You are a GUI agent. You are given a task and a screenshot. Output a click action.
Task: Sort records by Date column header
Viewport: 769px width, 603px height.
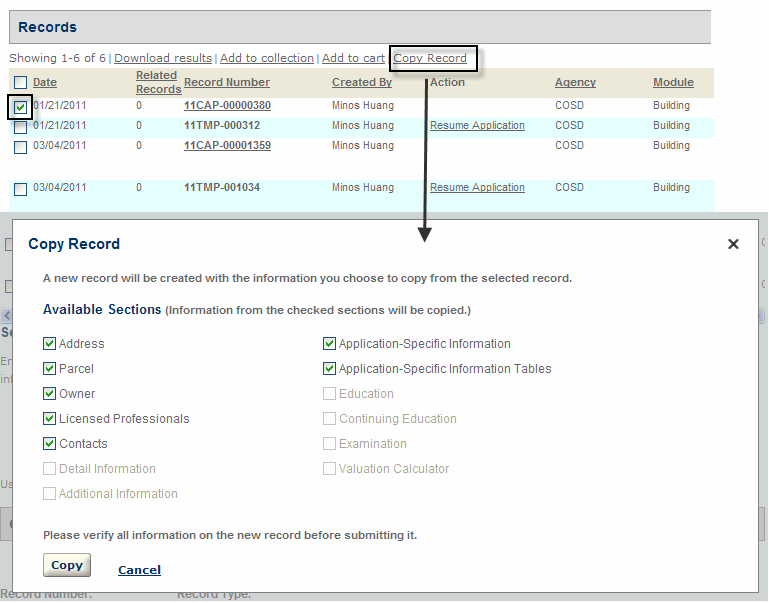[45, 82]
